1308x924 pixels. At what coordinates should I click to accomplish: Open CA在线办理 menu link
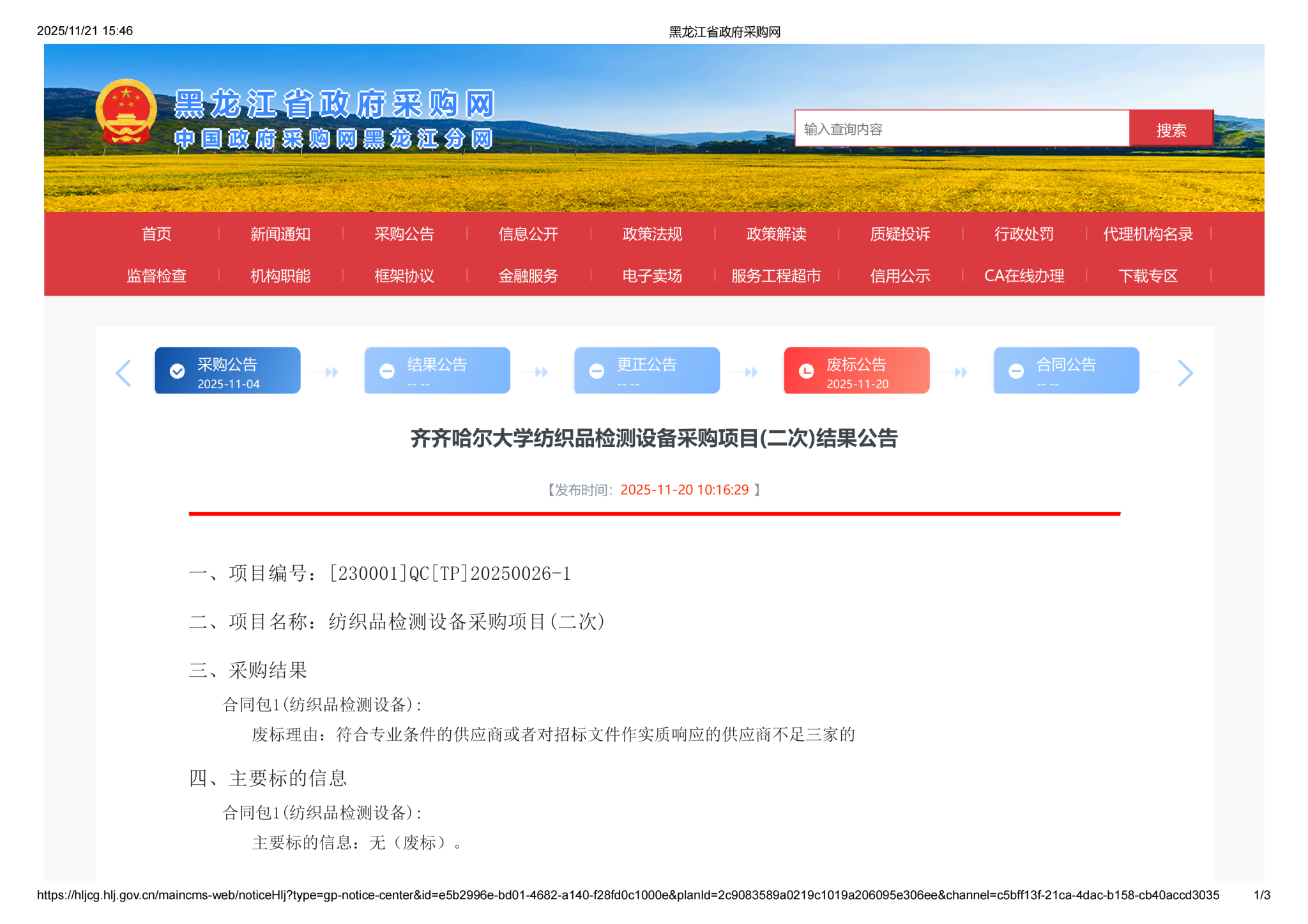coord(1024,276)
